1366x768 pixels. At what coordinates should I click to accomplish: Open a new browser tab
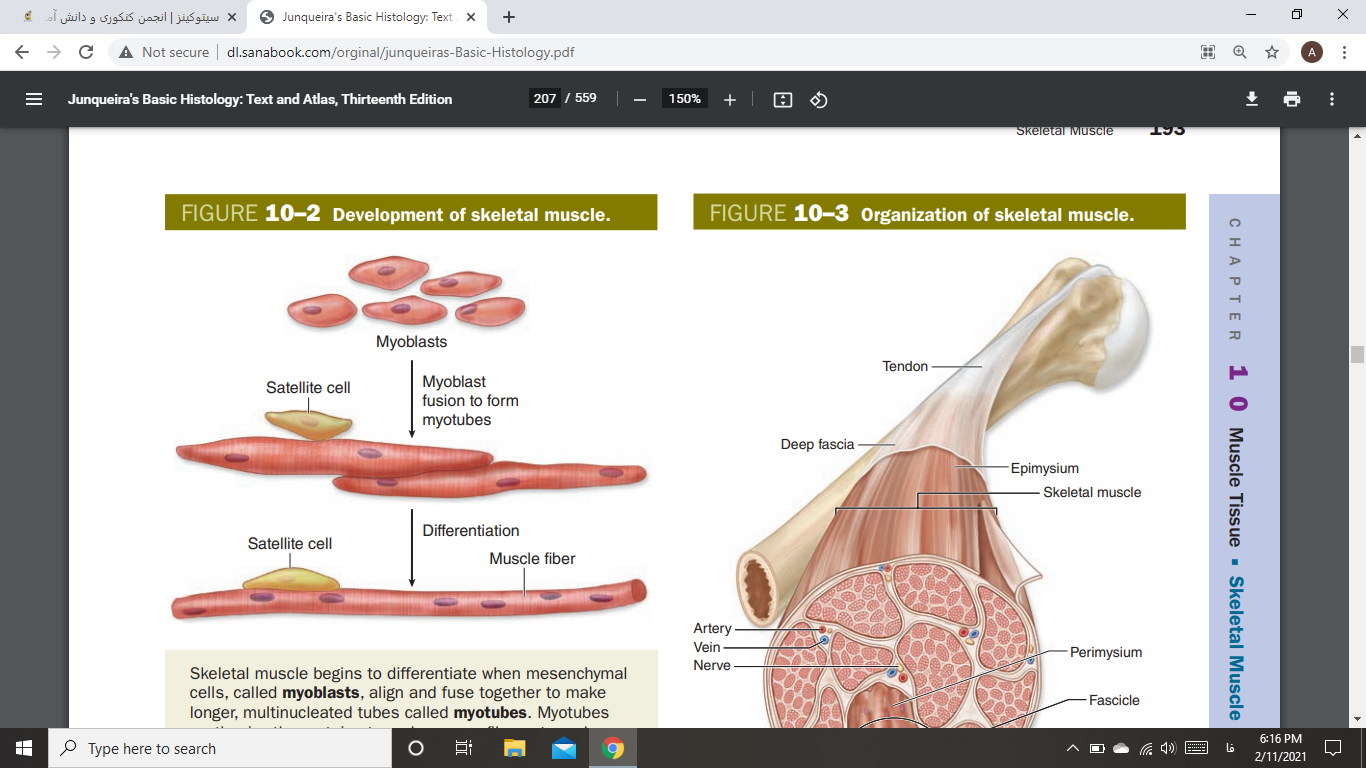pos(509,17)
